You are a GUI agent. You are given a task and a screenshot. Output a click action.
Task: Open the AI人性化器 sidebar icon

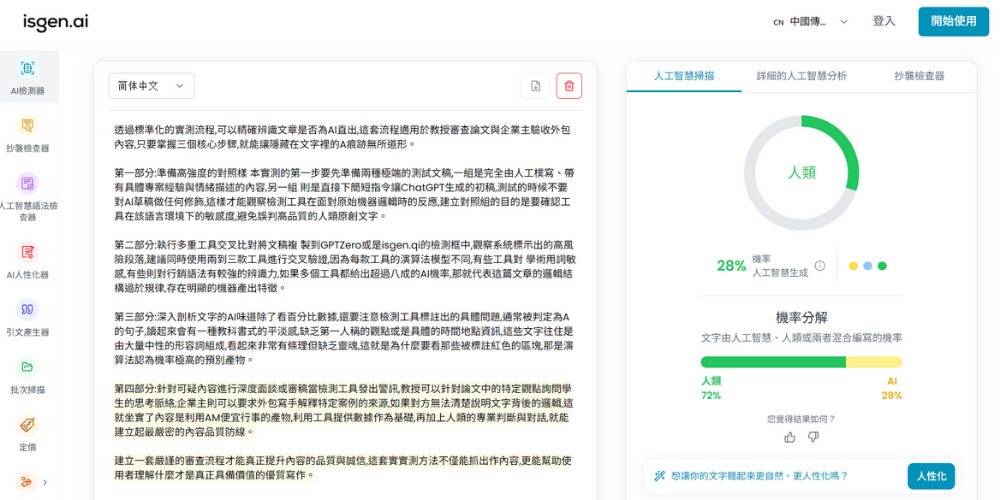click(x=27, y=252)
